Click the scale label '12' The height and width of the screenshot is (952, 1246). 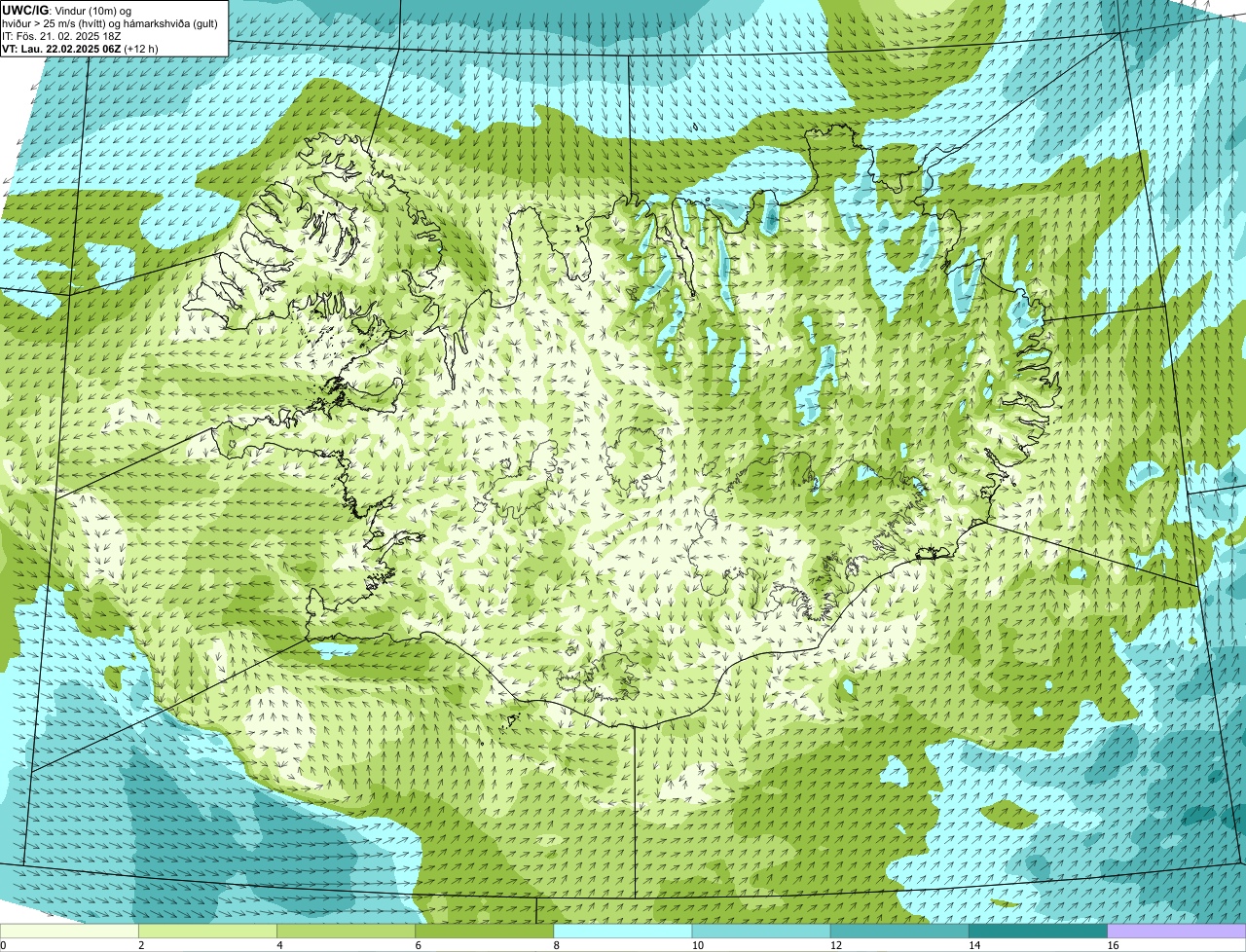pyautogui.click(x=835, y=945)
